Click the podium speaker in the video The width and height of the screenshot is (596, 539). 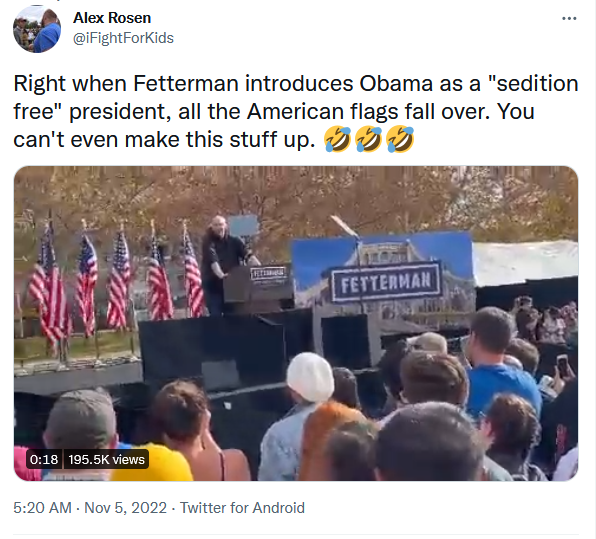pyautogui.click(x=227, y=264)
